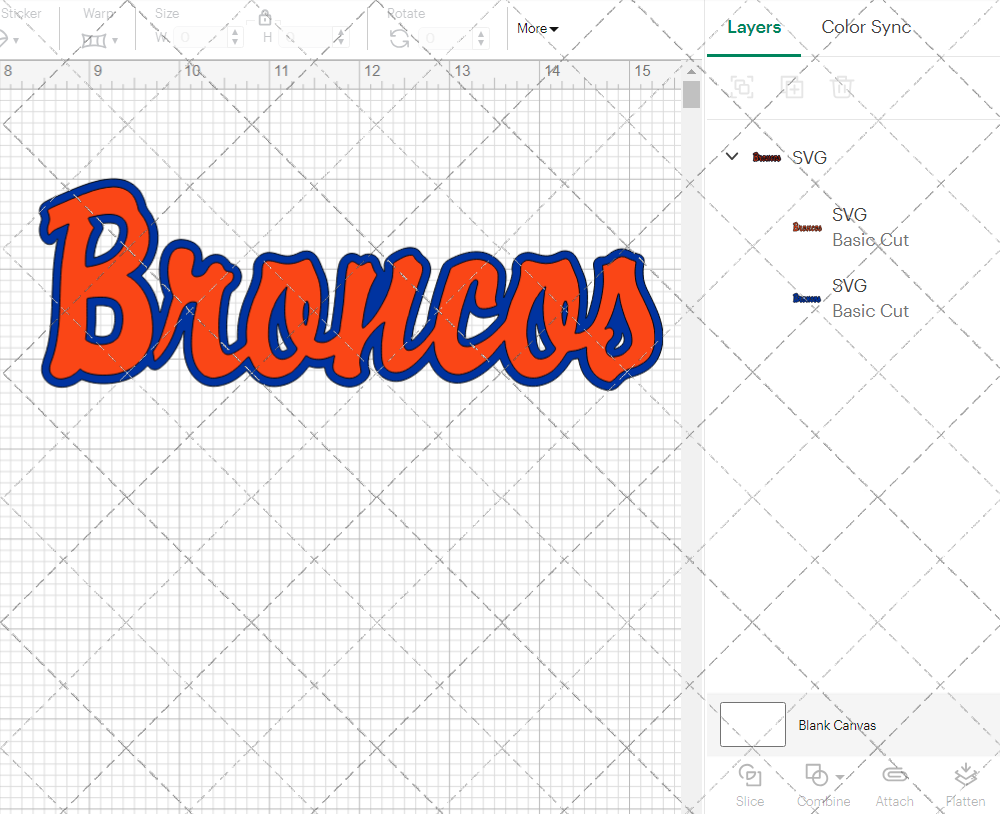Toggle the size aspect-ratio lock
Screen dimensions: 1000x814
[x=265, y=17]
